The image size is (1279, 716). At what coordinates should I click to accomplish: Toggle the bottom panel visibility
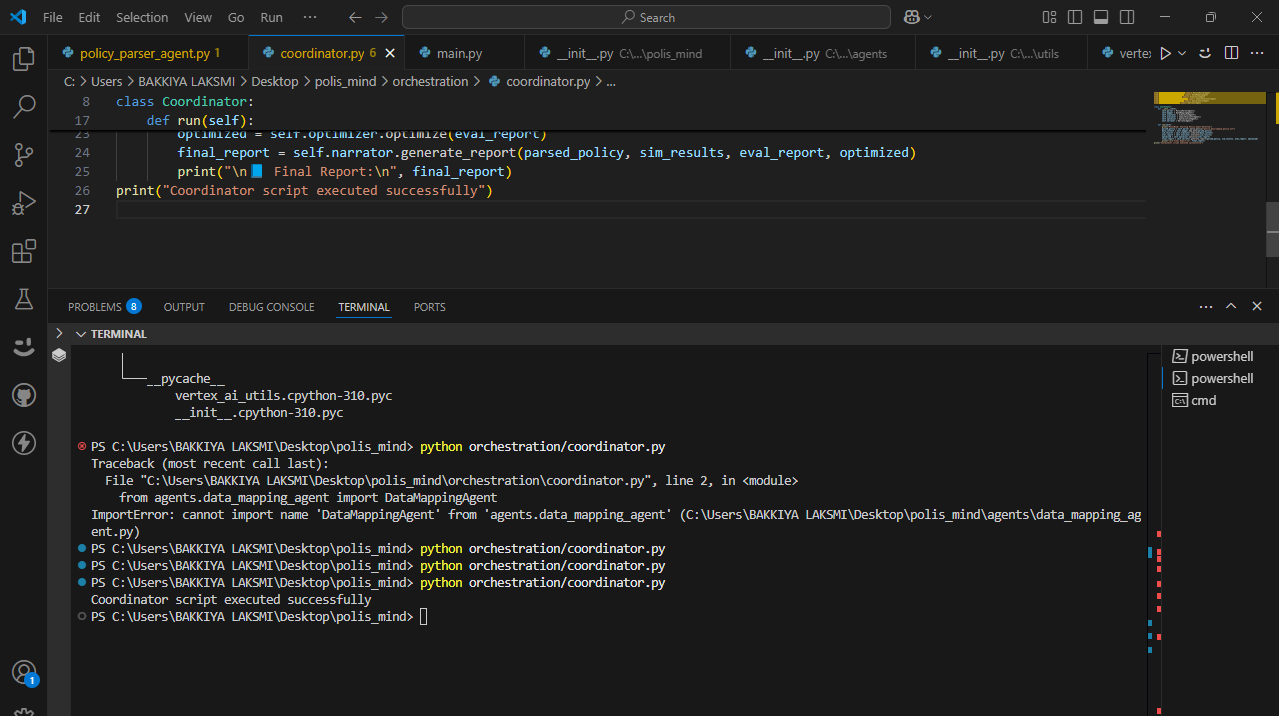pyautogui.click(x=1101, y=17)
